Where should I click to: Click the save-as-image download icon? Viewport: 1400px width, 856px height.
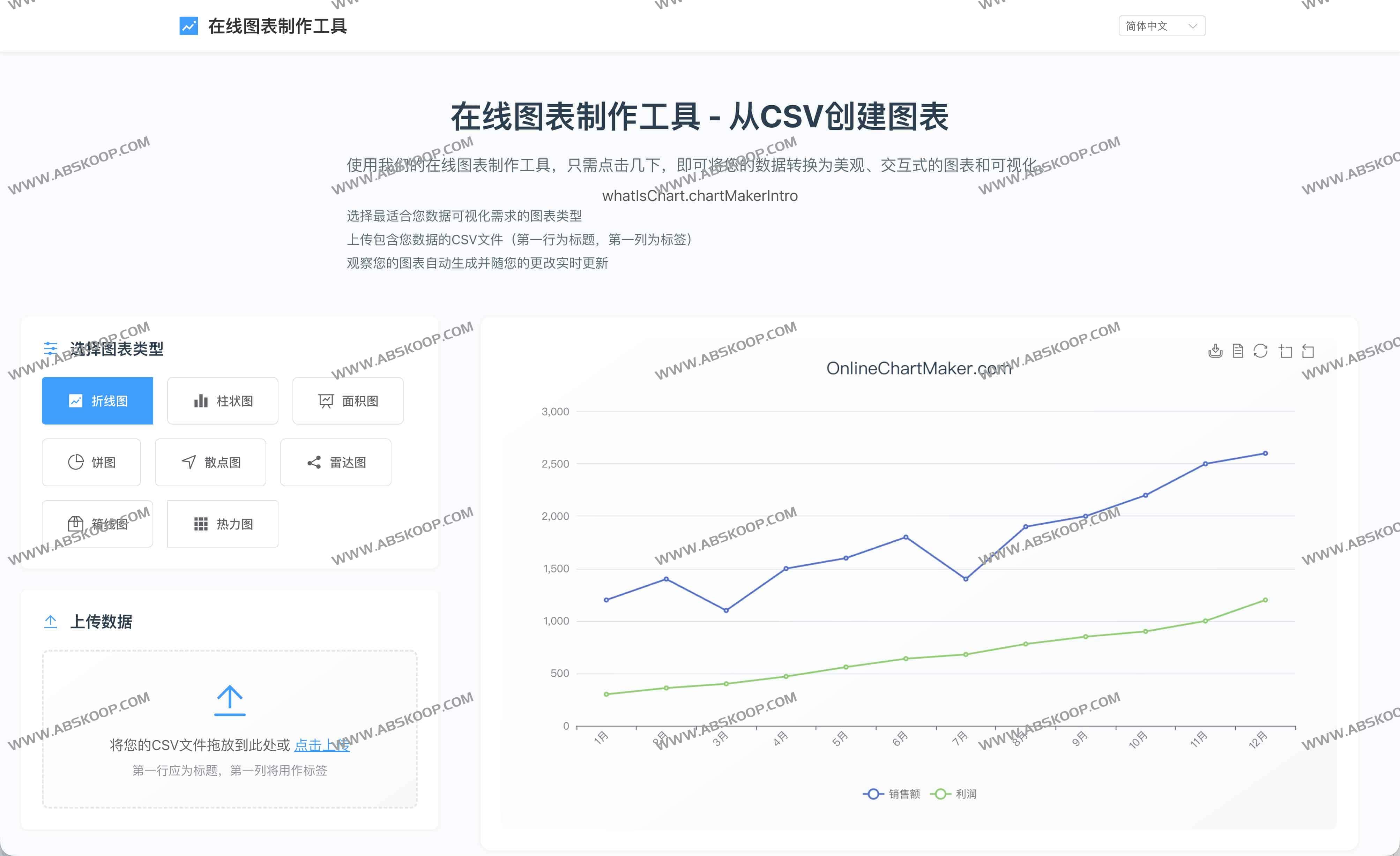1215,351
